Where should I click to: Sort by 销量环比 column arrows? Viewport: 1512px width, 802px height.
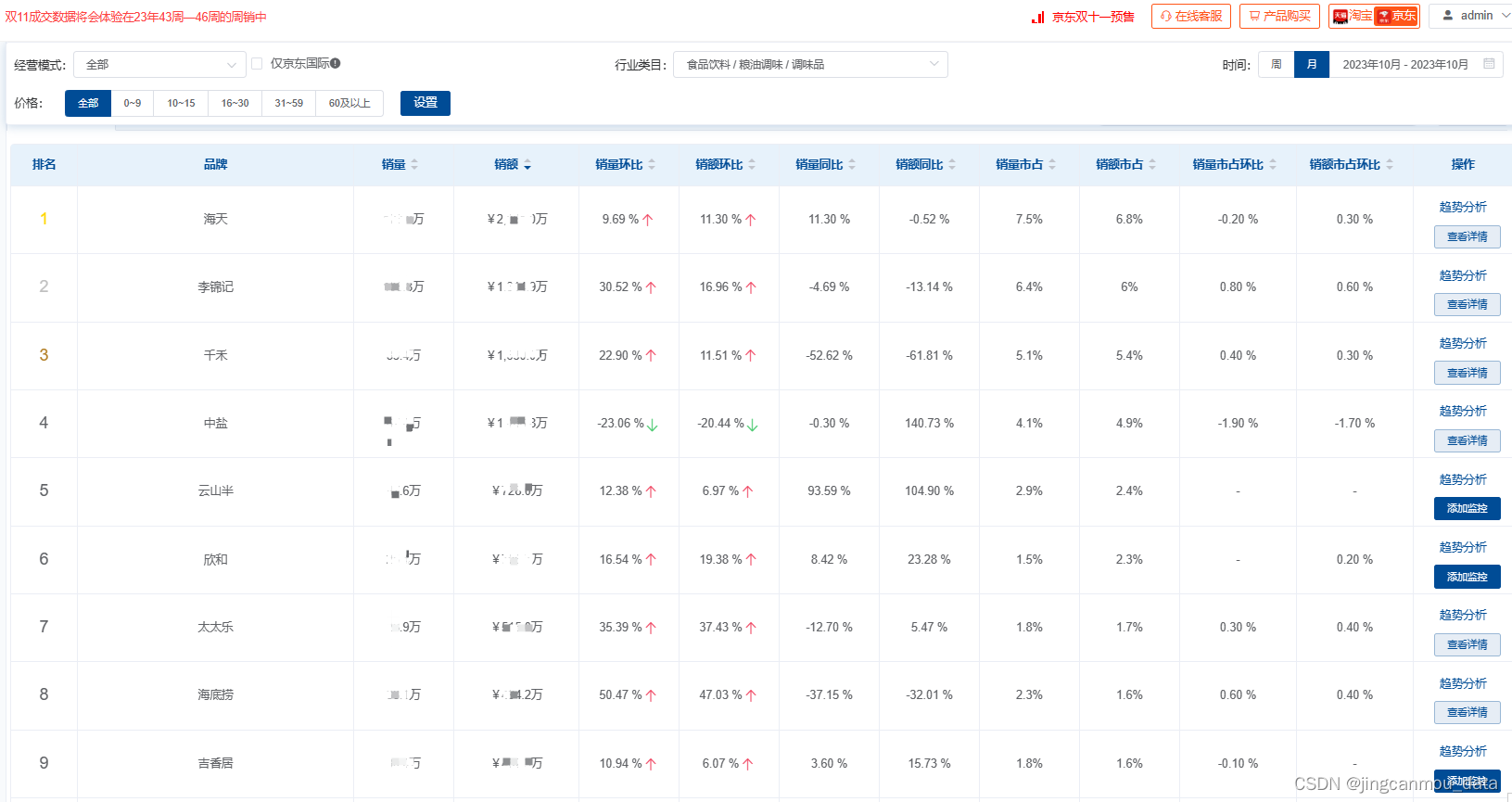[652, 164]
